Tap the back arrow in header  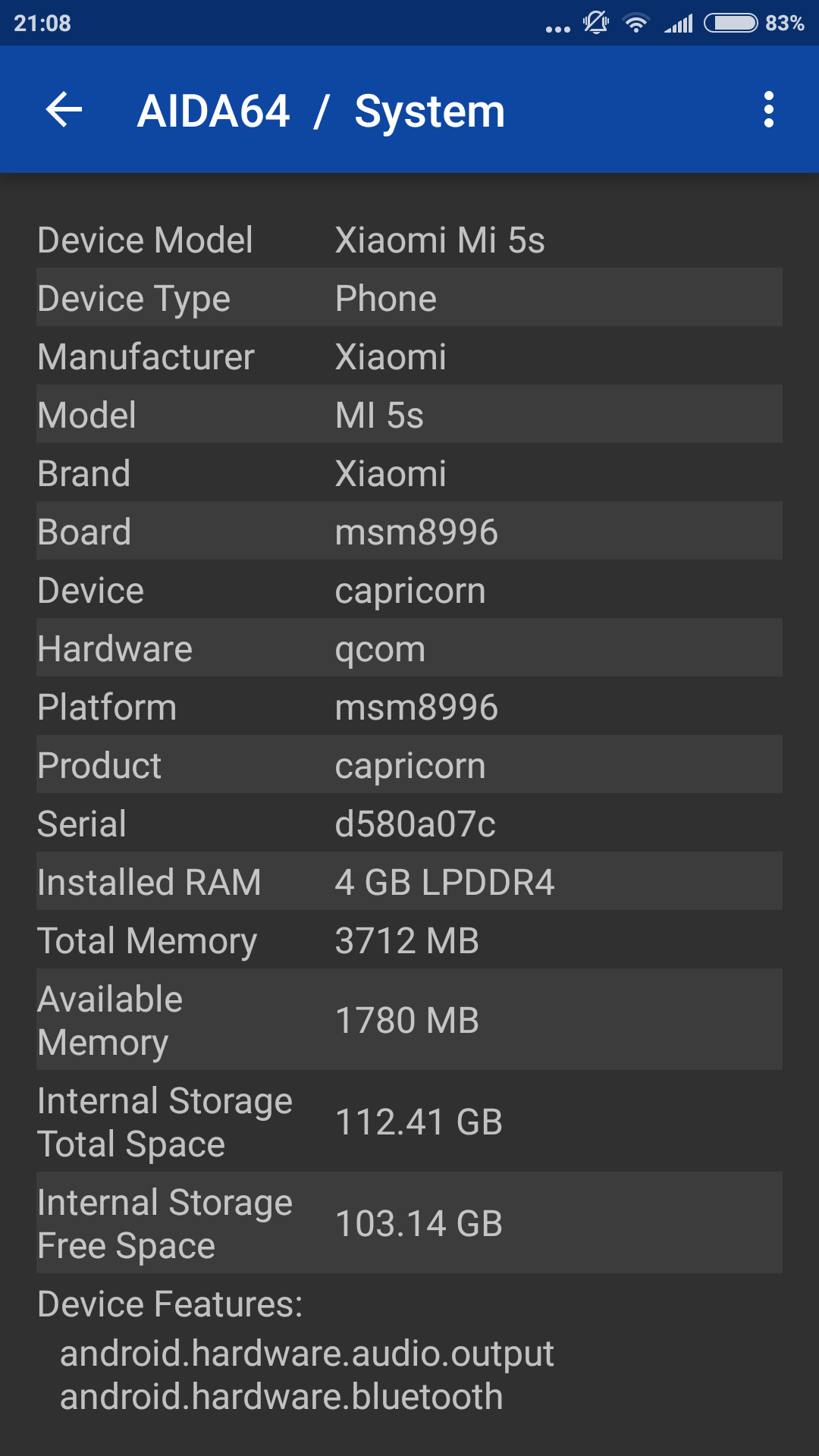click(64, 110)
